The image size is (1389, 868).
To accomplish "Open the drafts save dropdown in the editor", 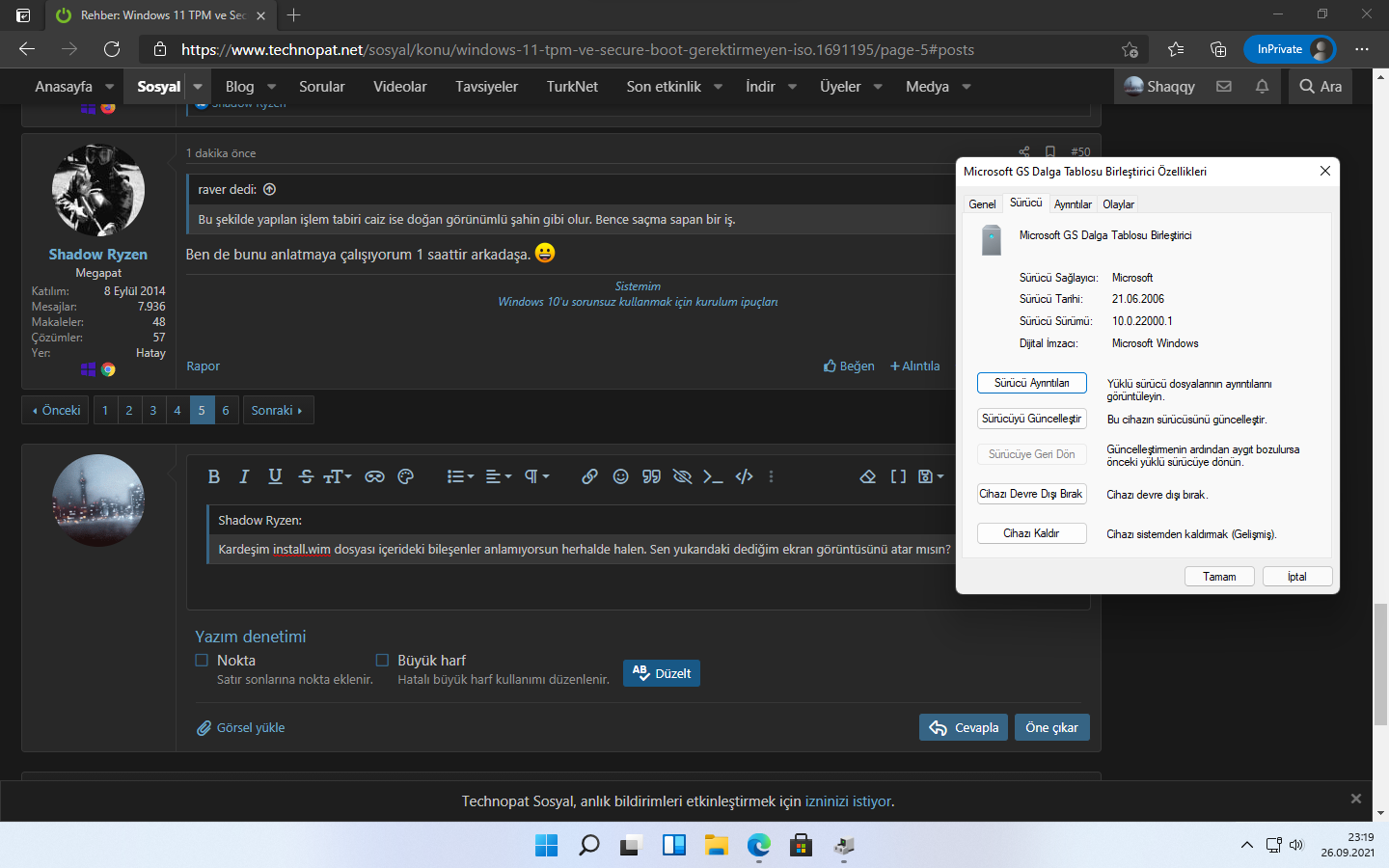I will point(931,476).
